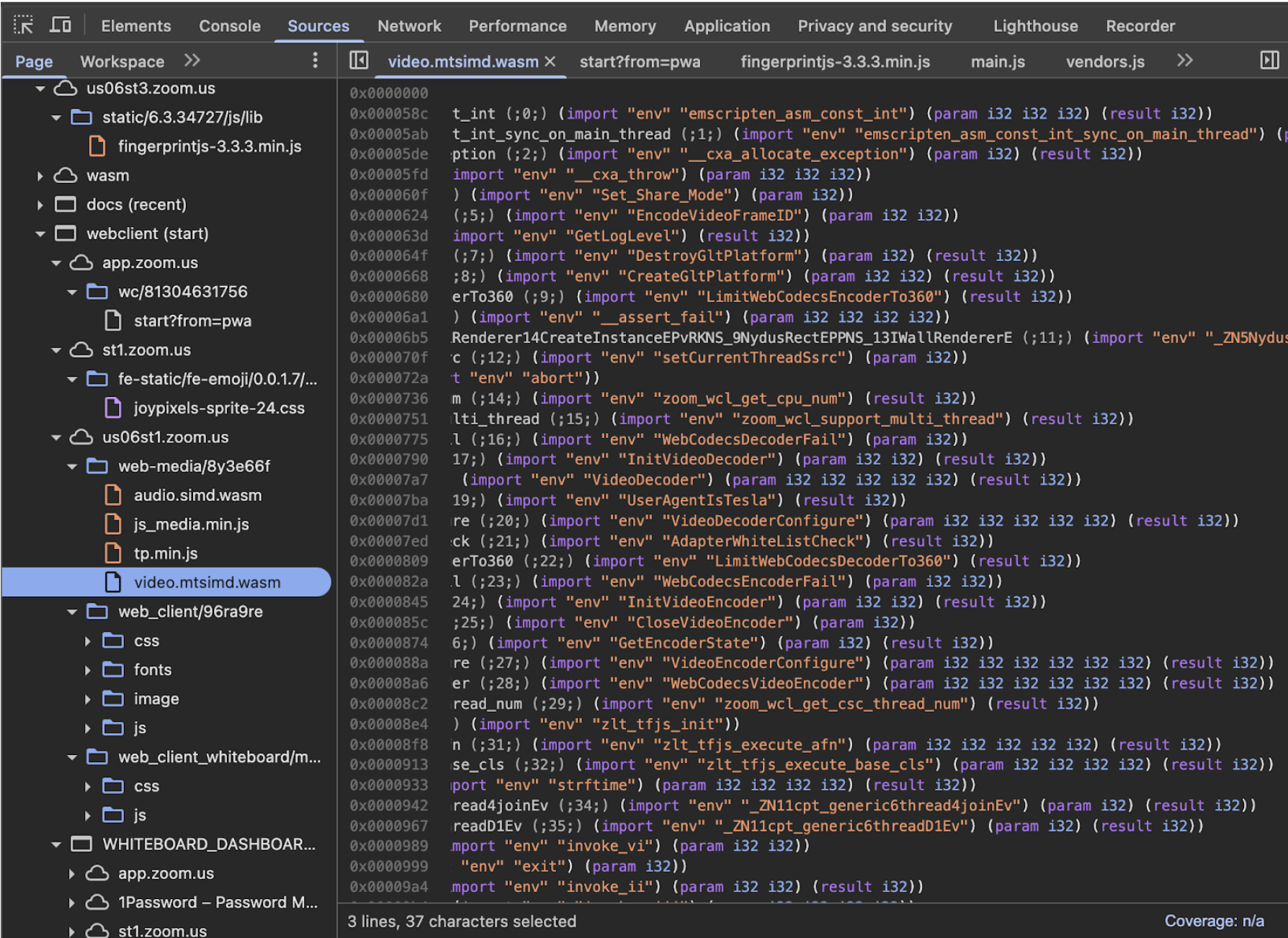Open Privacy and security tab
The image size is (1288, 938).
pos(875,26)
